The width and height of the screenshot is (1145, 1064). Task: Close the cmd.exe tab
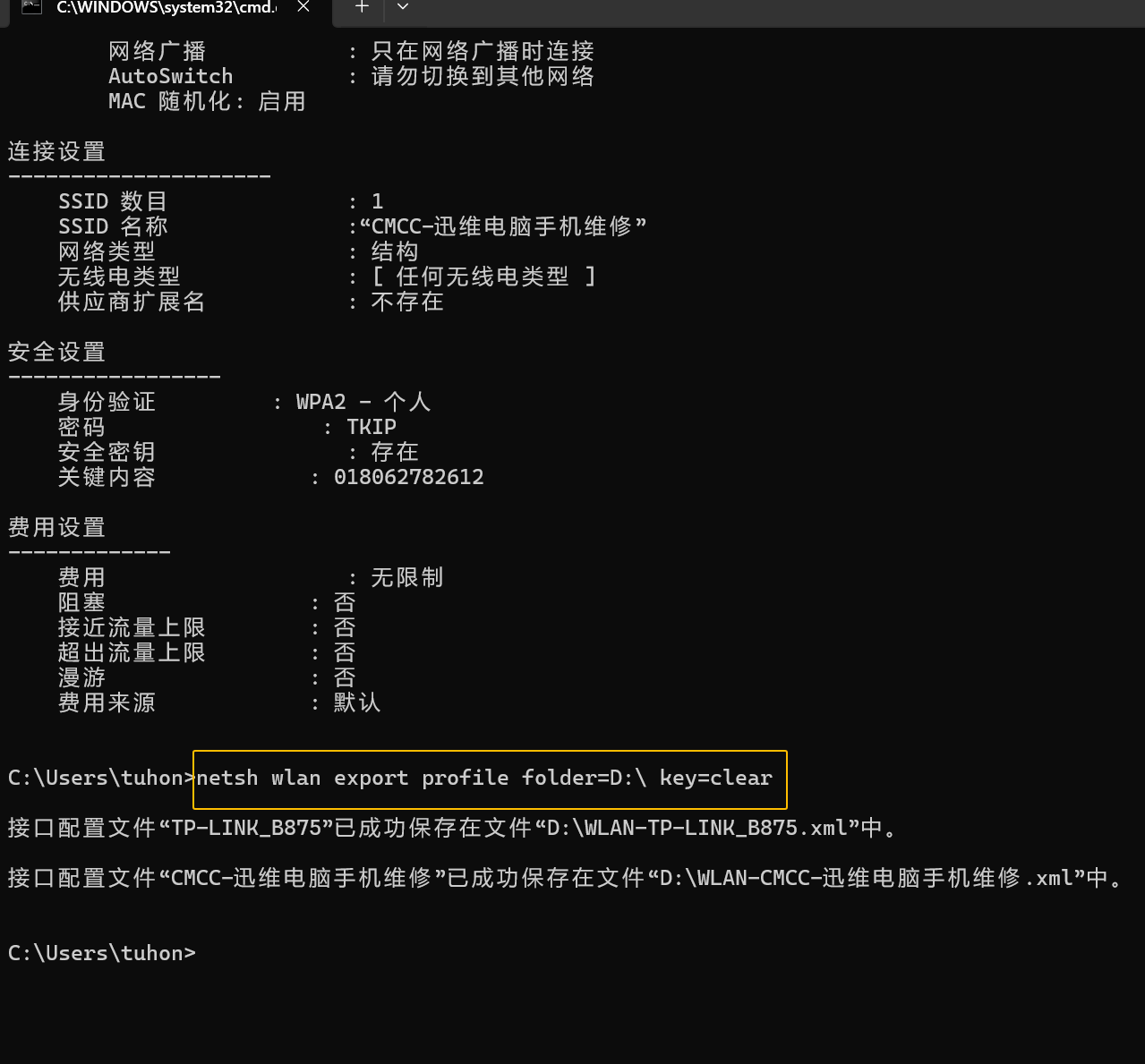pos(303,7)
